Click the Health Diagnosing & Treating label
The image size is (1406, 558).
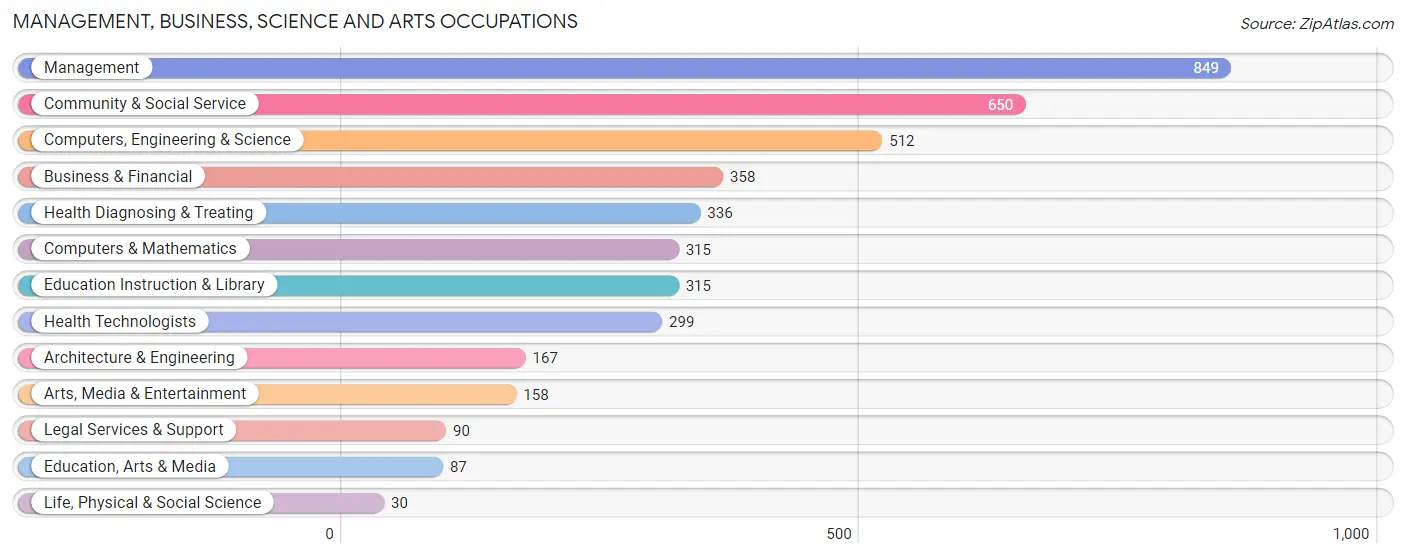148,213
